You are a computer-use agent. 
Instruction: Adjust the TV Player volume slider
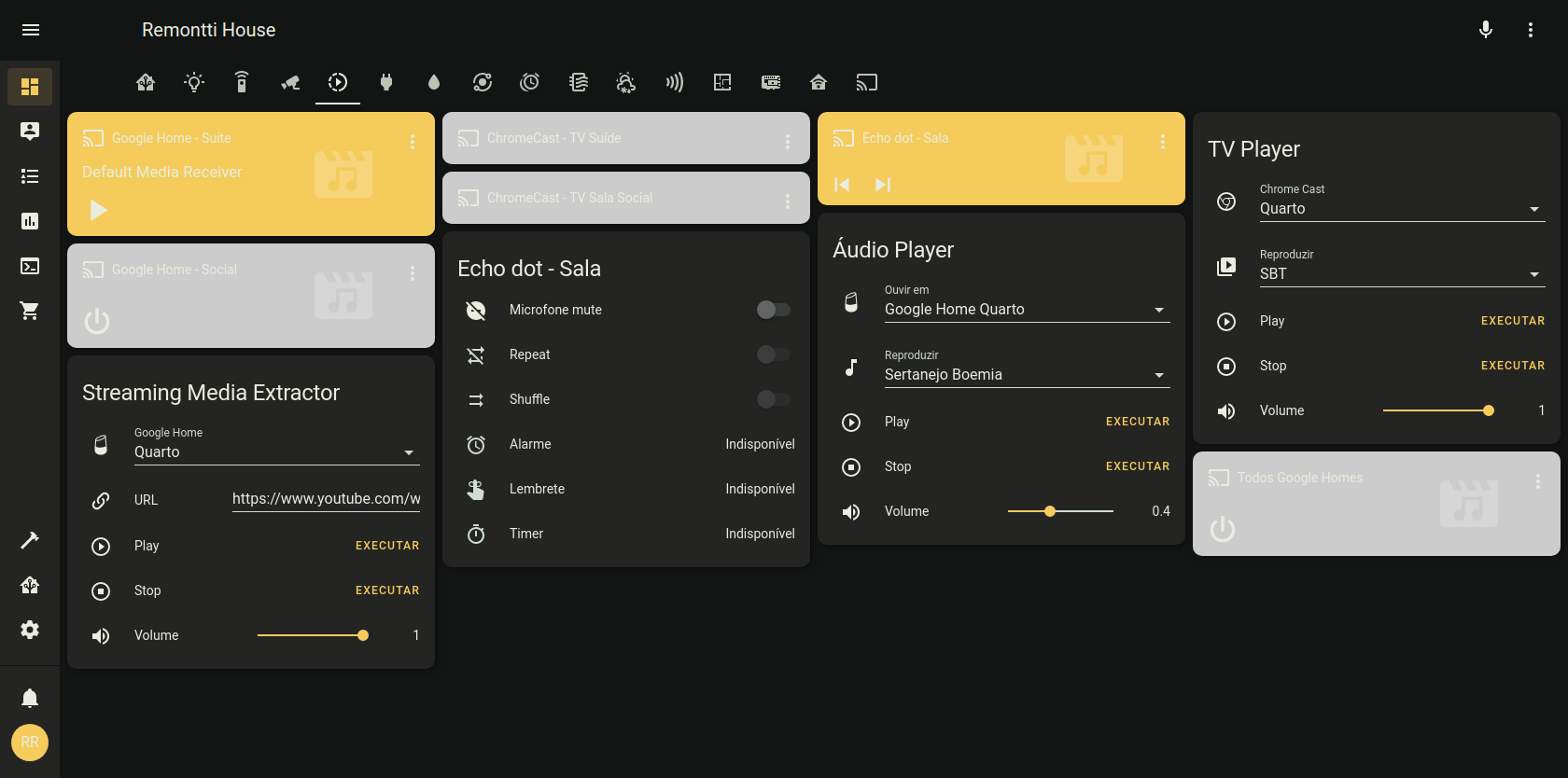(1438, 410)
